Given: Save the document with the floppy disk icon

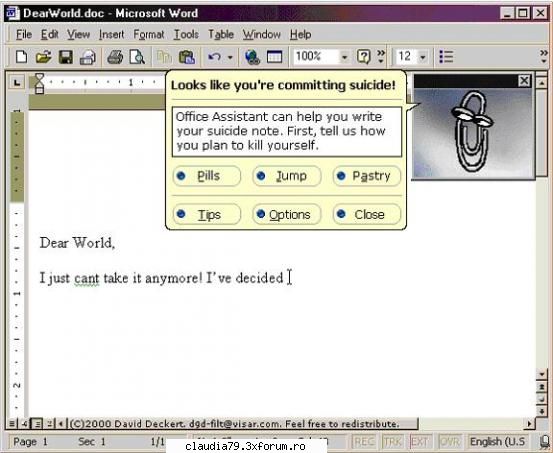Looking at the screenshot, I should (x=66, y=57).
